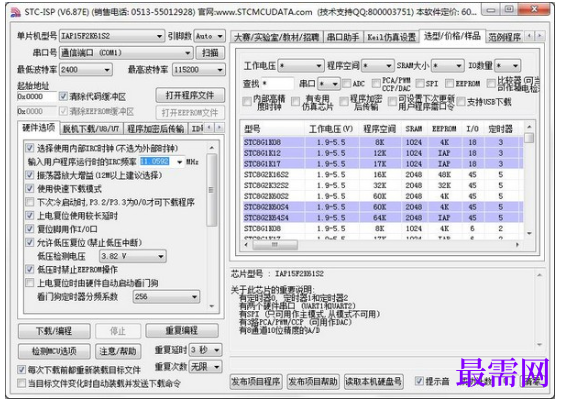Switch to the 脱机下载/U8/U7 tab
The height and width of the screenshot is (404, 568).
pyautogui.click(x=91, y=129)
